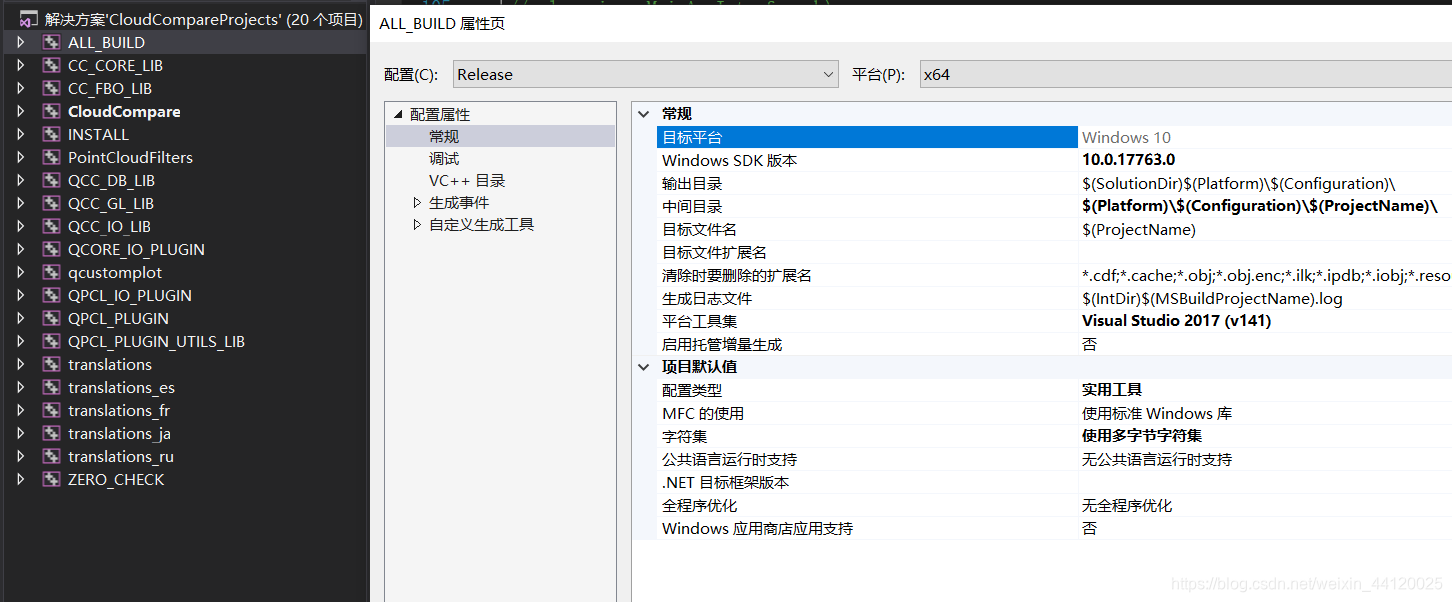Viewport: 1452px width, 602px height.
Task: Select 调试 in the property tree
Action: (444, 159)
